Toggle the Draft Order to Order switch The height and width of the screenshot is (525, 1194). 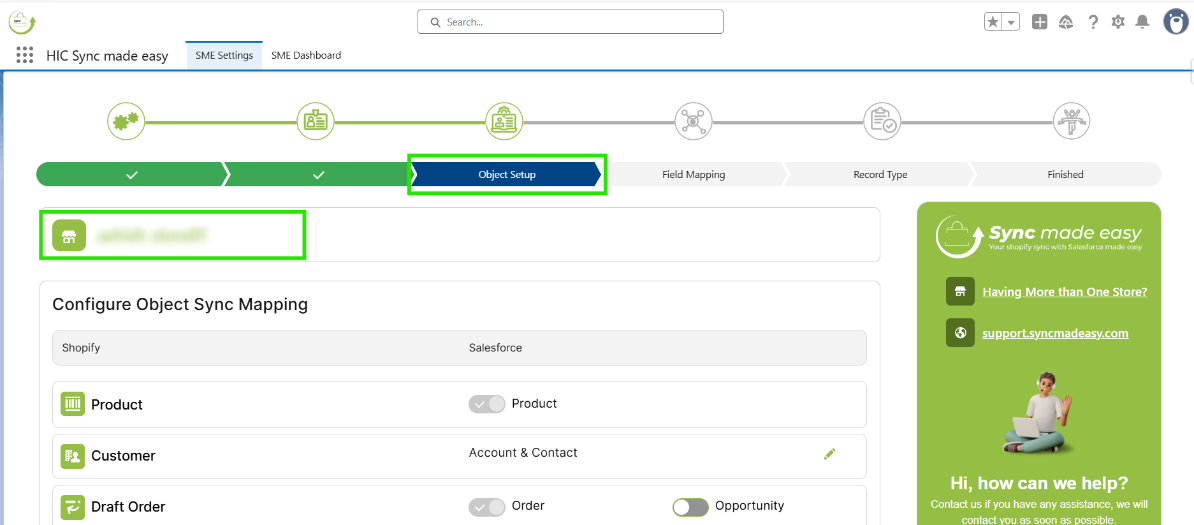(x=487, y=507)
